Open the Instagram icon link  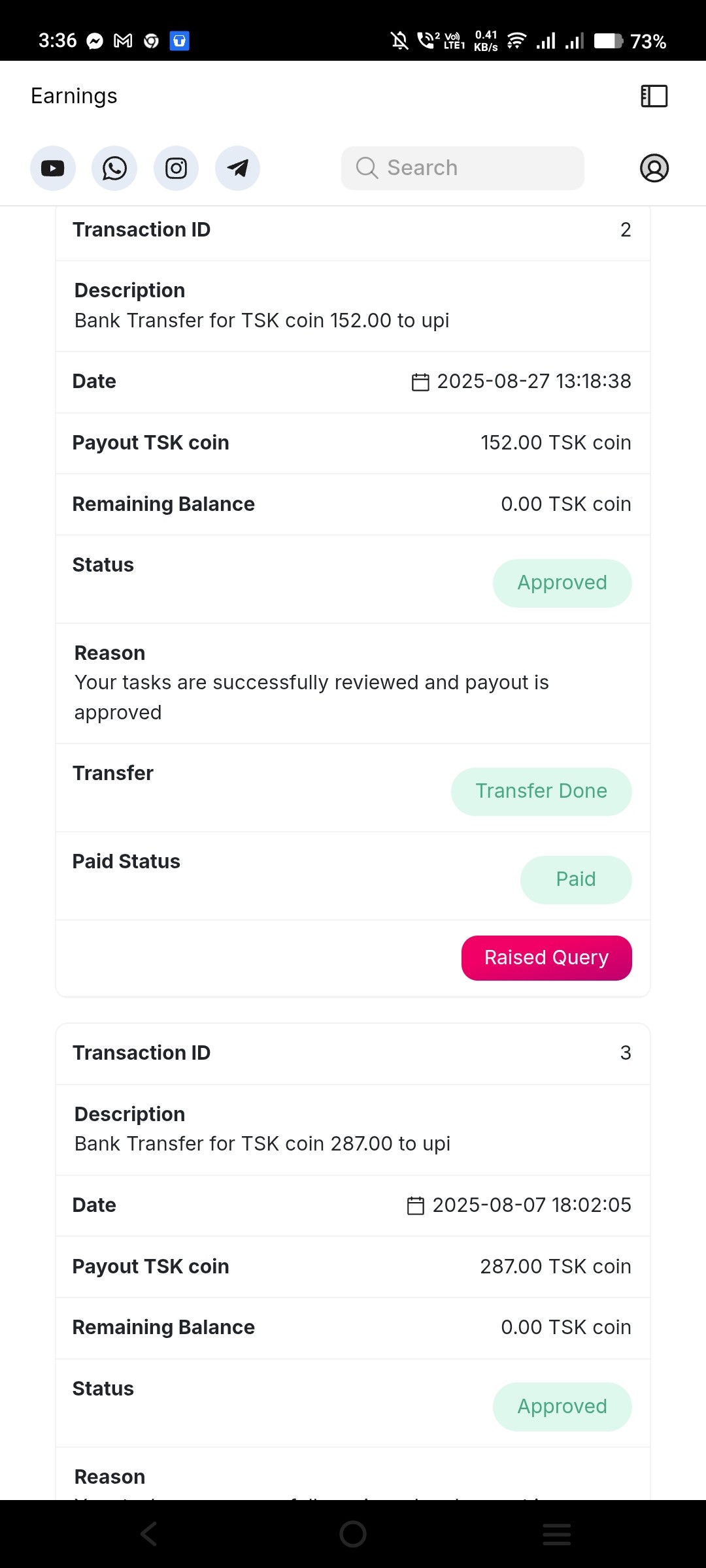coord(176,169)
